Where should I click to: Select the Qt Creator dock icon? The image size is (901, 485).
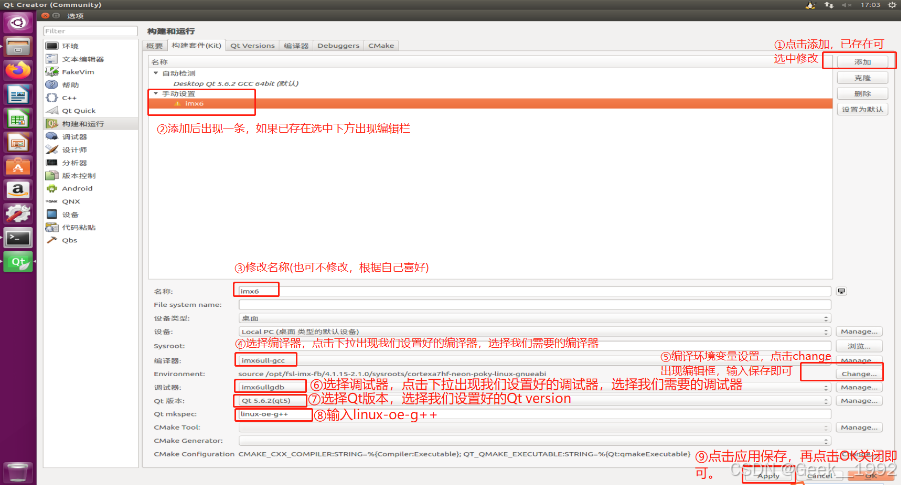click(18, 261)
